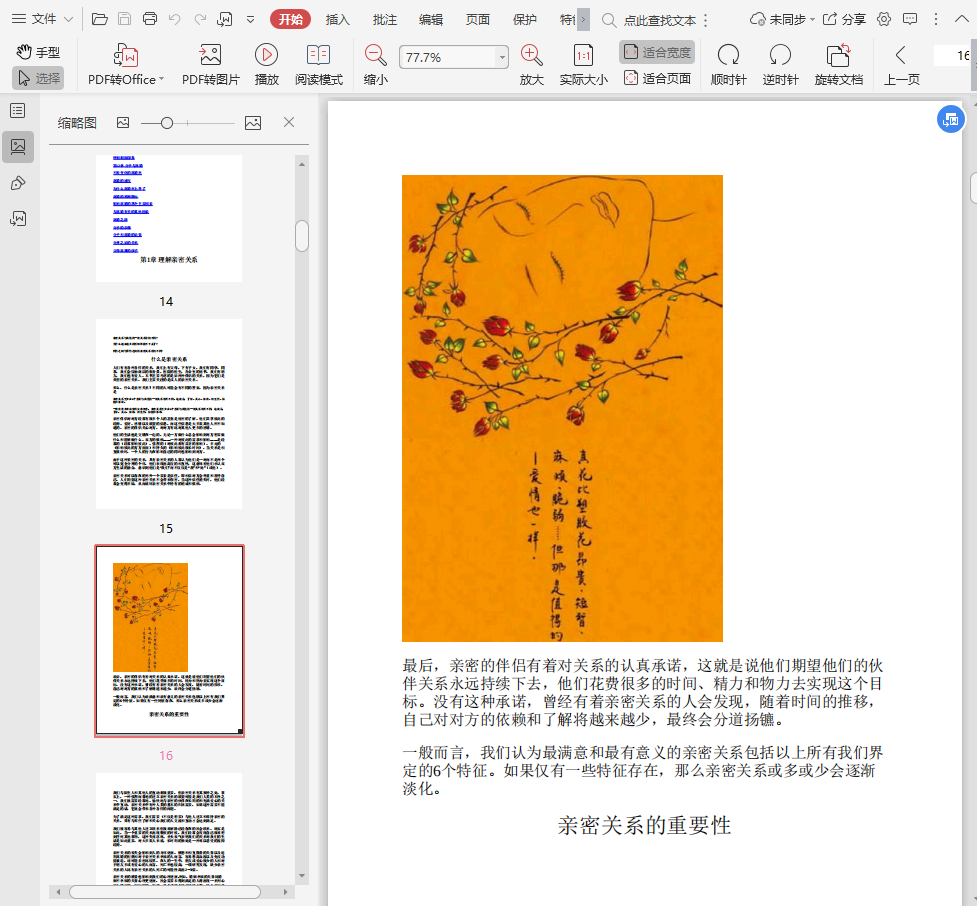977x906 pixels.
Task: Click the thumbnail size slider
Action: click(167, 122)
